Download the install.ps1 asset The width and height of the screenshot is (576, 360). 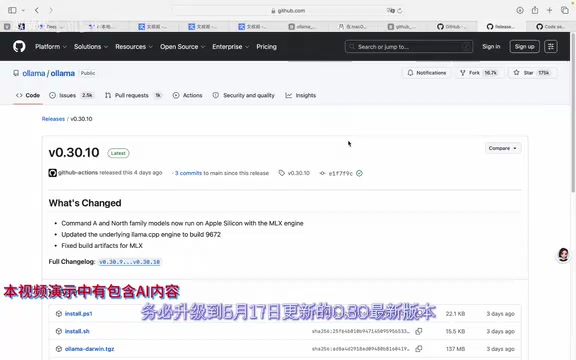79,314
